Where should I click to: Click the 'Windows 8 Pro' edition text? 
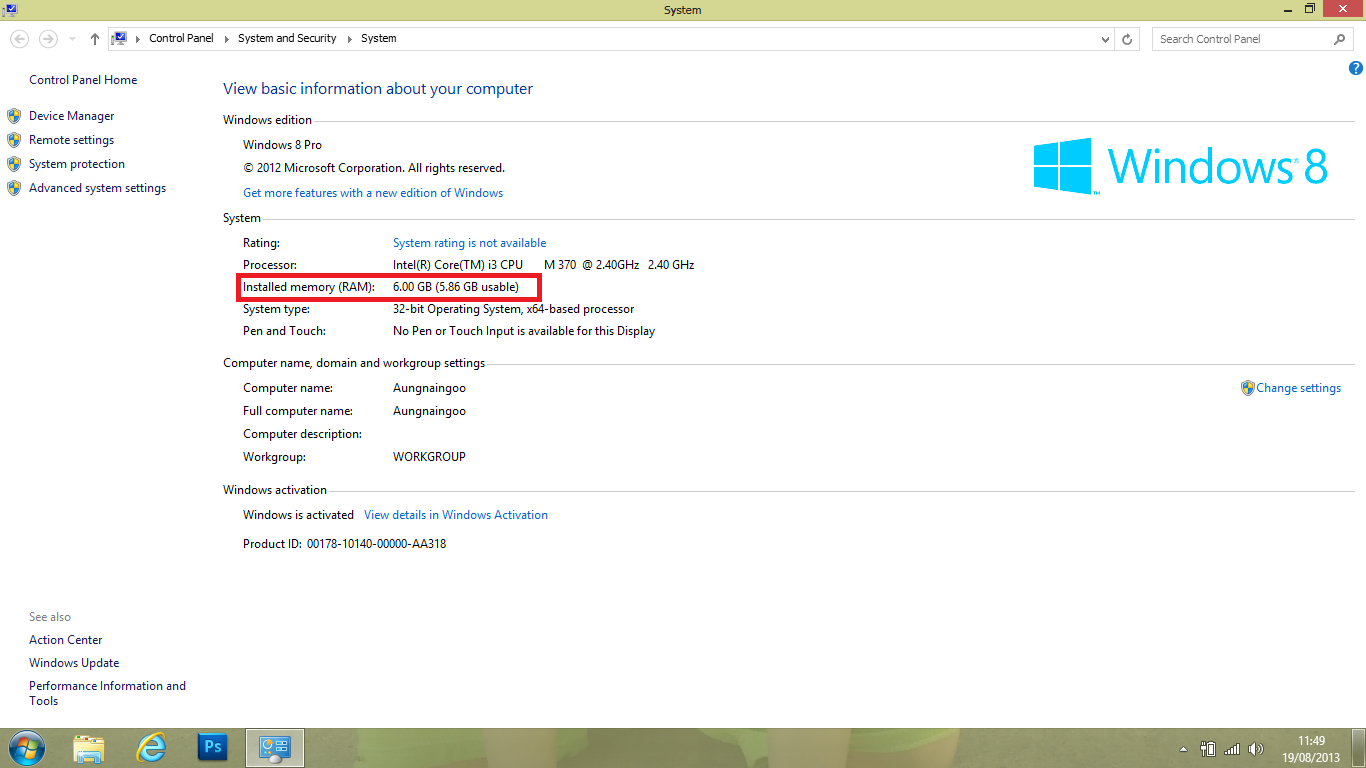click(282, 145)
